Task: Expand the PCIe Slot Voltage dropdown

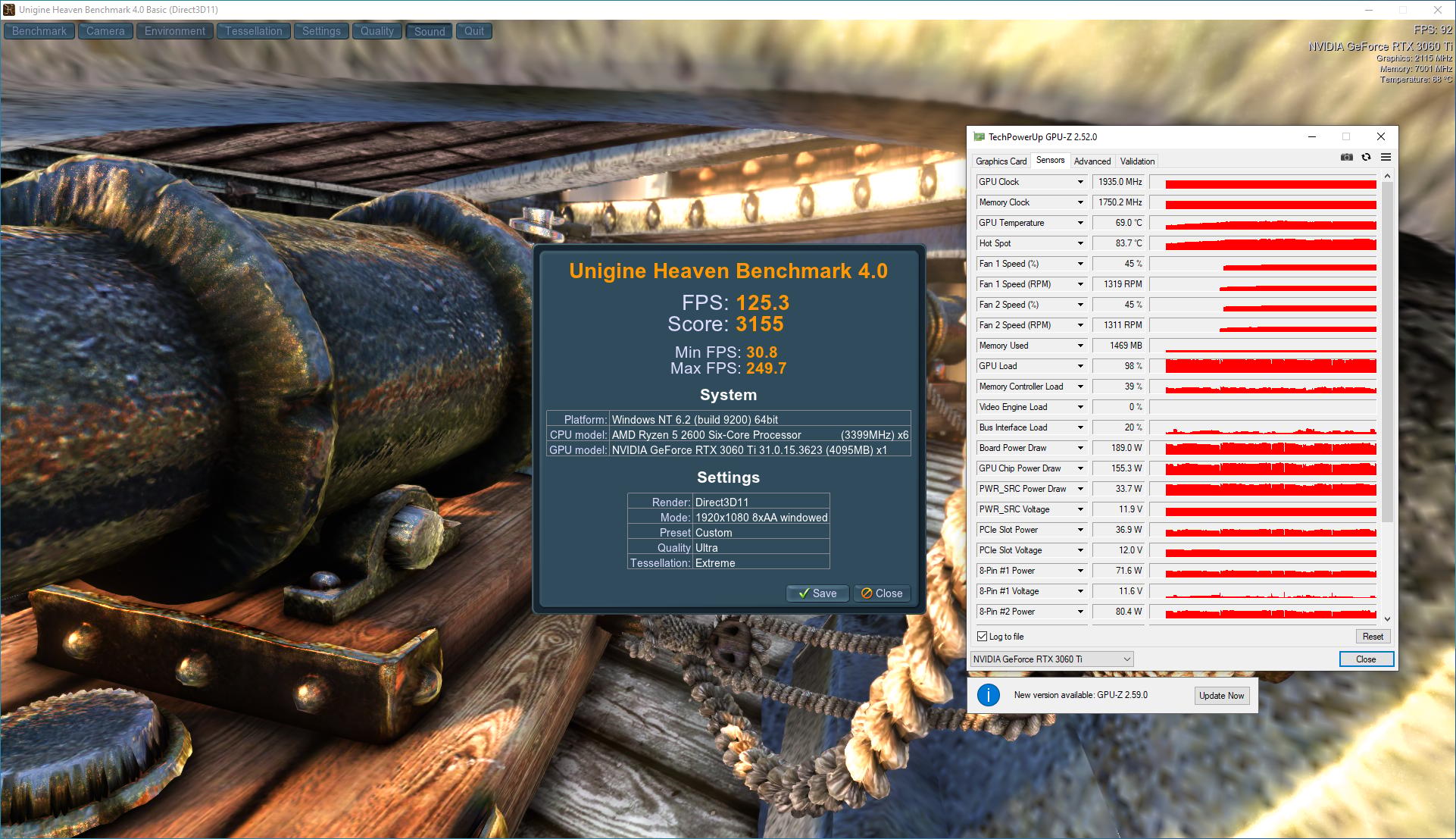Action: (1080, 550)
